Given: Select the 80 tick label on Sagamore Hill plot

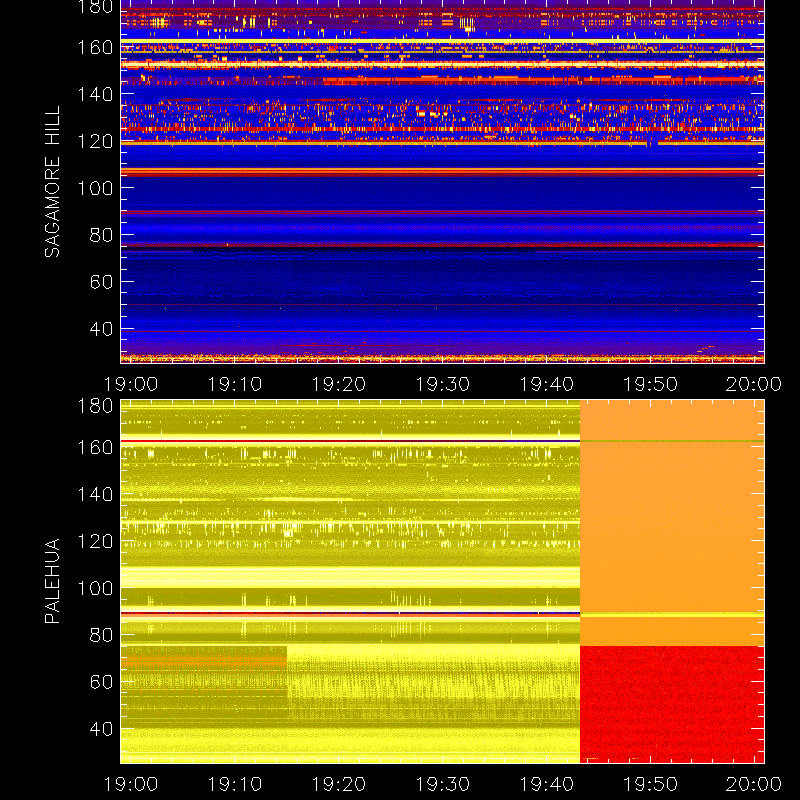Looking at the screenshot, I should tap(101, 235).
